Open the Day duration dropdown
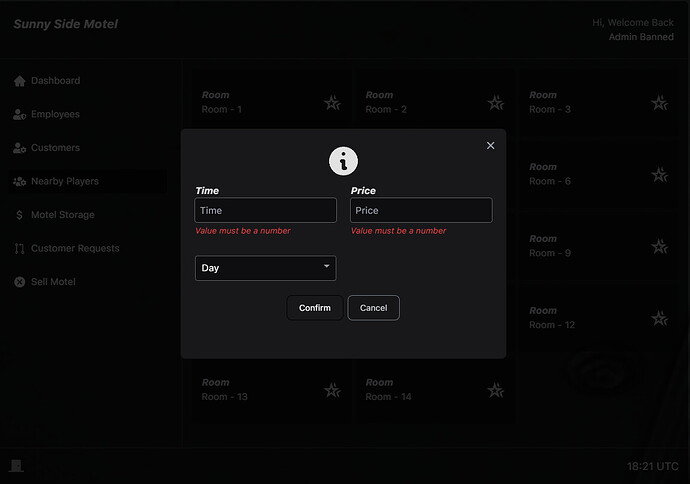Viewport: 690px width, 484px height. coord(265,268)
